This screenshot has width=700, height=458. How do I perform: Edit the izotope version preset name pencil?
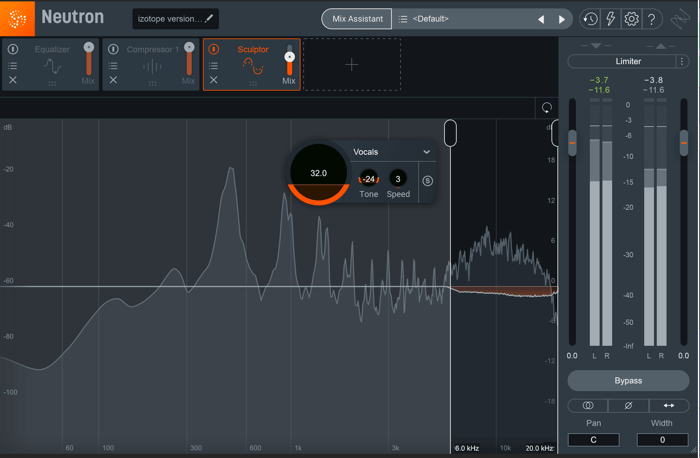click(x=209, y=18)
